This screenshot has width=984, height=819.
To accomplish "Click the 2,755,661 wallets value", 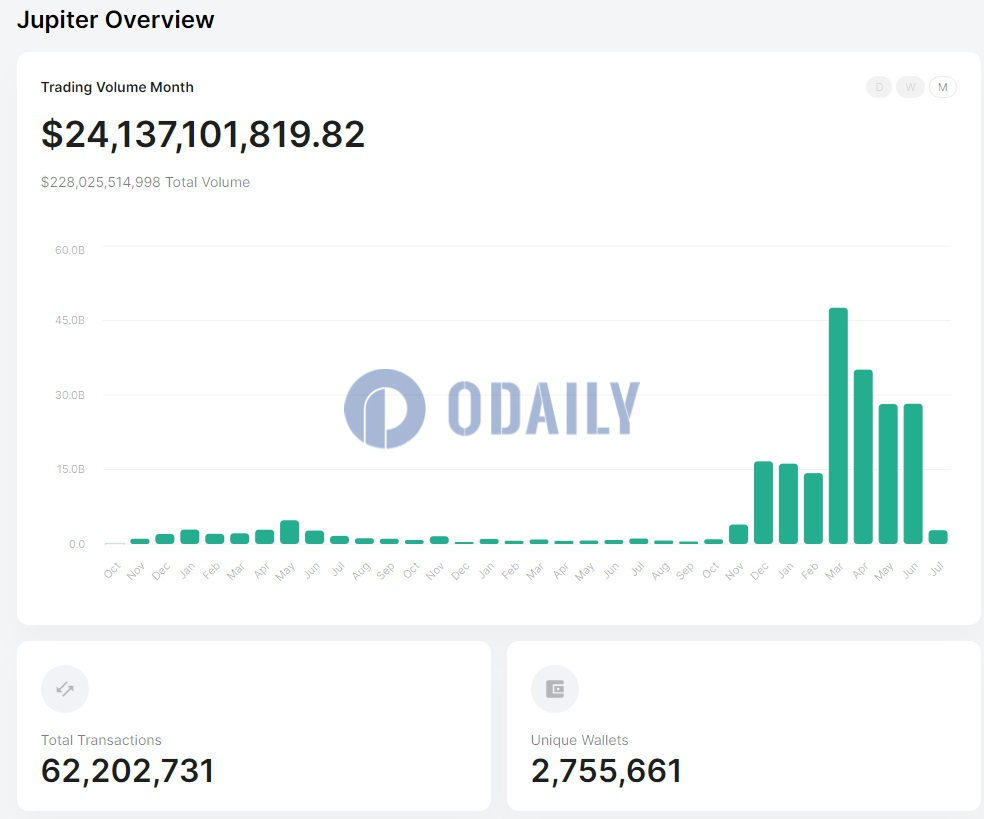I will [x=606, y=771].
